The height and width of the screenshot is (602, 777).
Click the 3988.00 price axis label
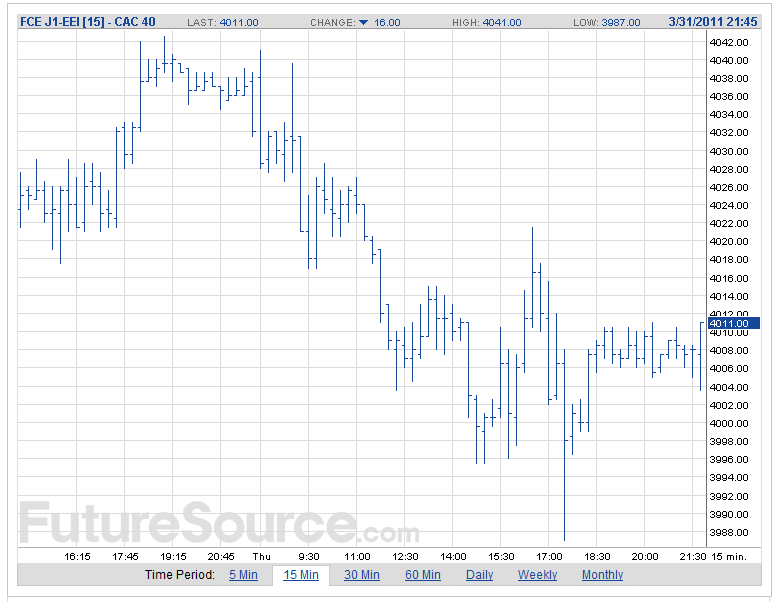click(728, 533)
